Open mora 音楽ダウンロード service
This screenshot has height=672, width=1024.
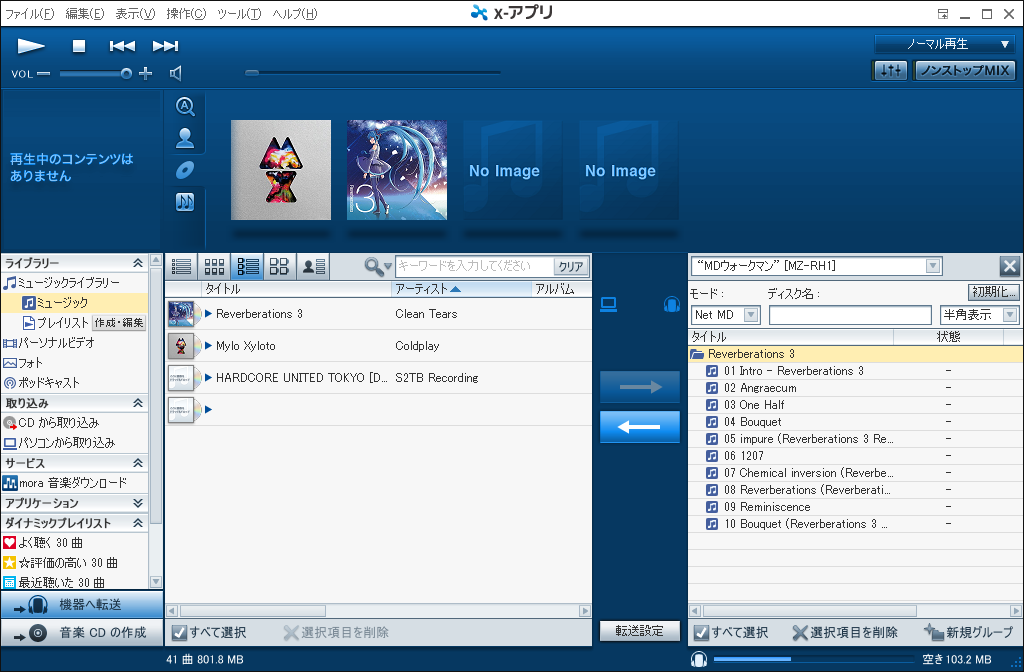click(65, 483)
